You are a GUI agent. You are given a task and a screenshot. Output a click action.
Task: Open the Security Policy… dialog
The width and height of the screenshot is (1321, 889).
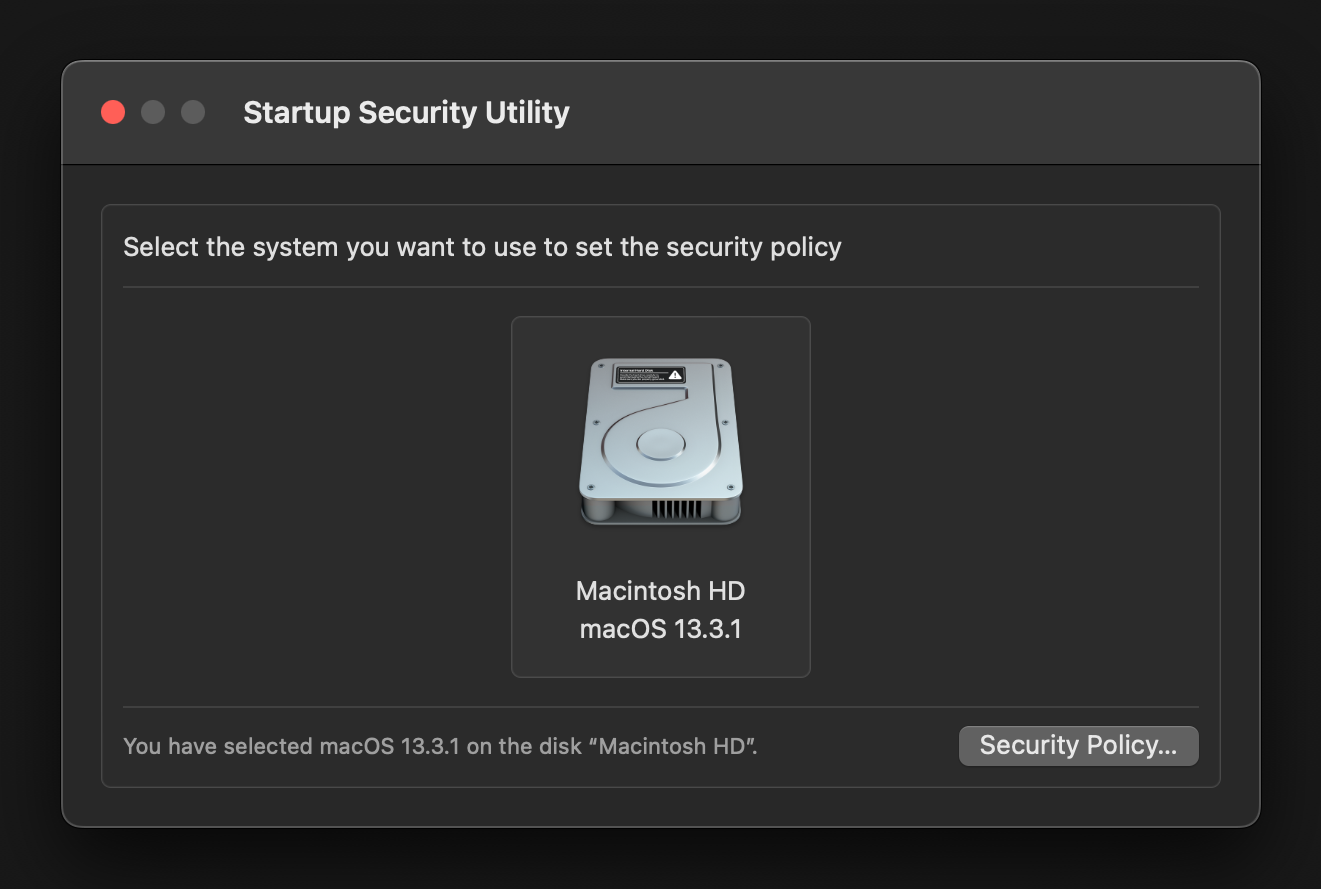coord(1078,746)
